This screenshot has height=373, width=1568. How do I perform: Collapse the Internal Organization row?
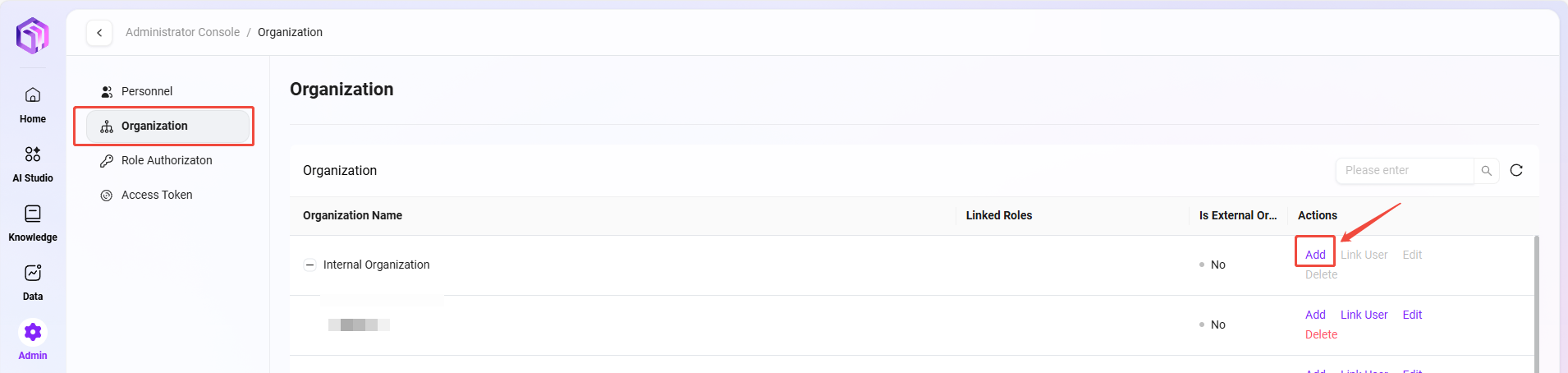click(310, 265)
